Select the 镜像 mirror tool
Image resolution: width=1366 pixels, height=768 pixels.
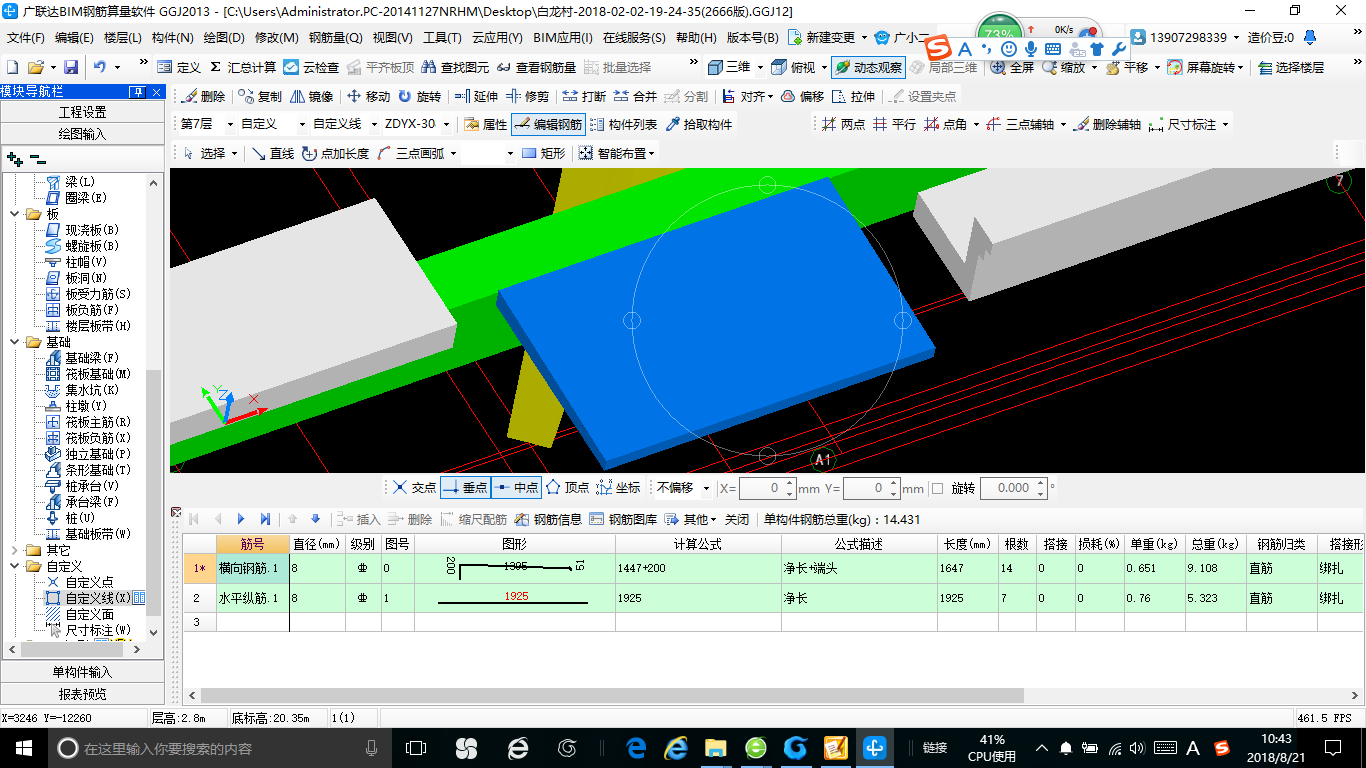(x=312, y=96)
